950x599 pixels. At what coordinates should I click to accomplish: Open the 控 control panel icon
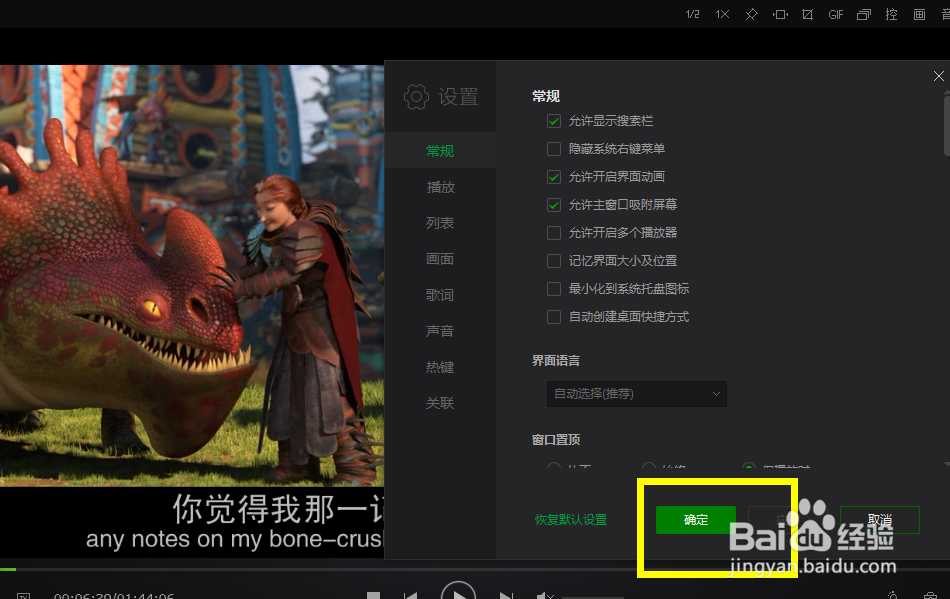click(891, 14)
